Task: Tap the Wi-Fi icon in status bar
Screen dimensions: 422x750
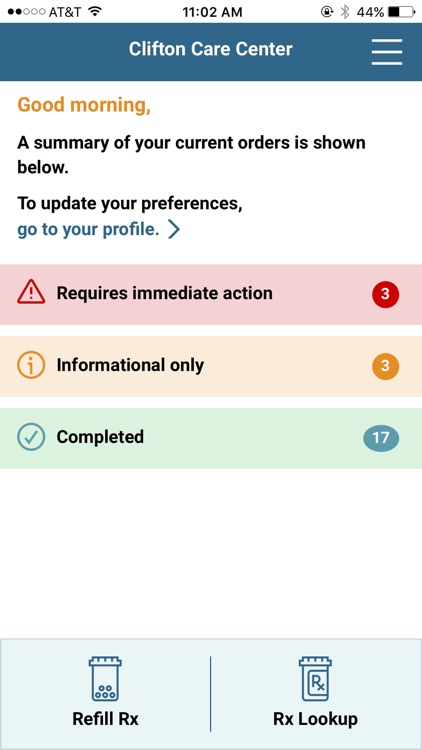Action: coord(96,11)
